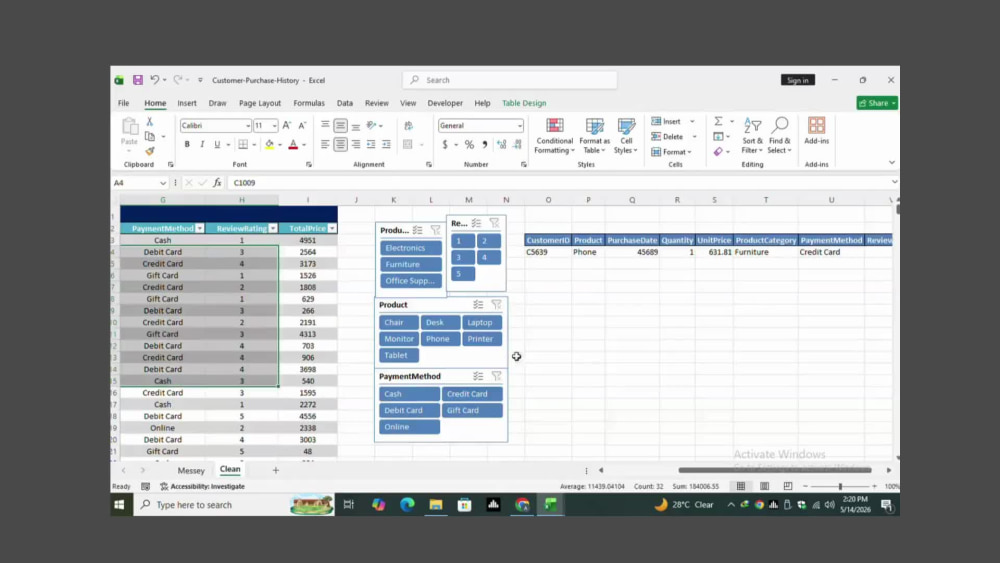This screenshot has height=563, width=1000.
Task: Toggle multi-select on Product slicer
Action: [478, 305]
